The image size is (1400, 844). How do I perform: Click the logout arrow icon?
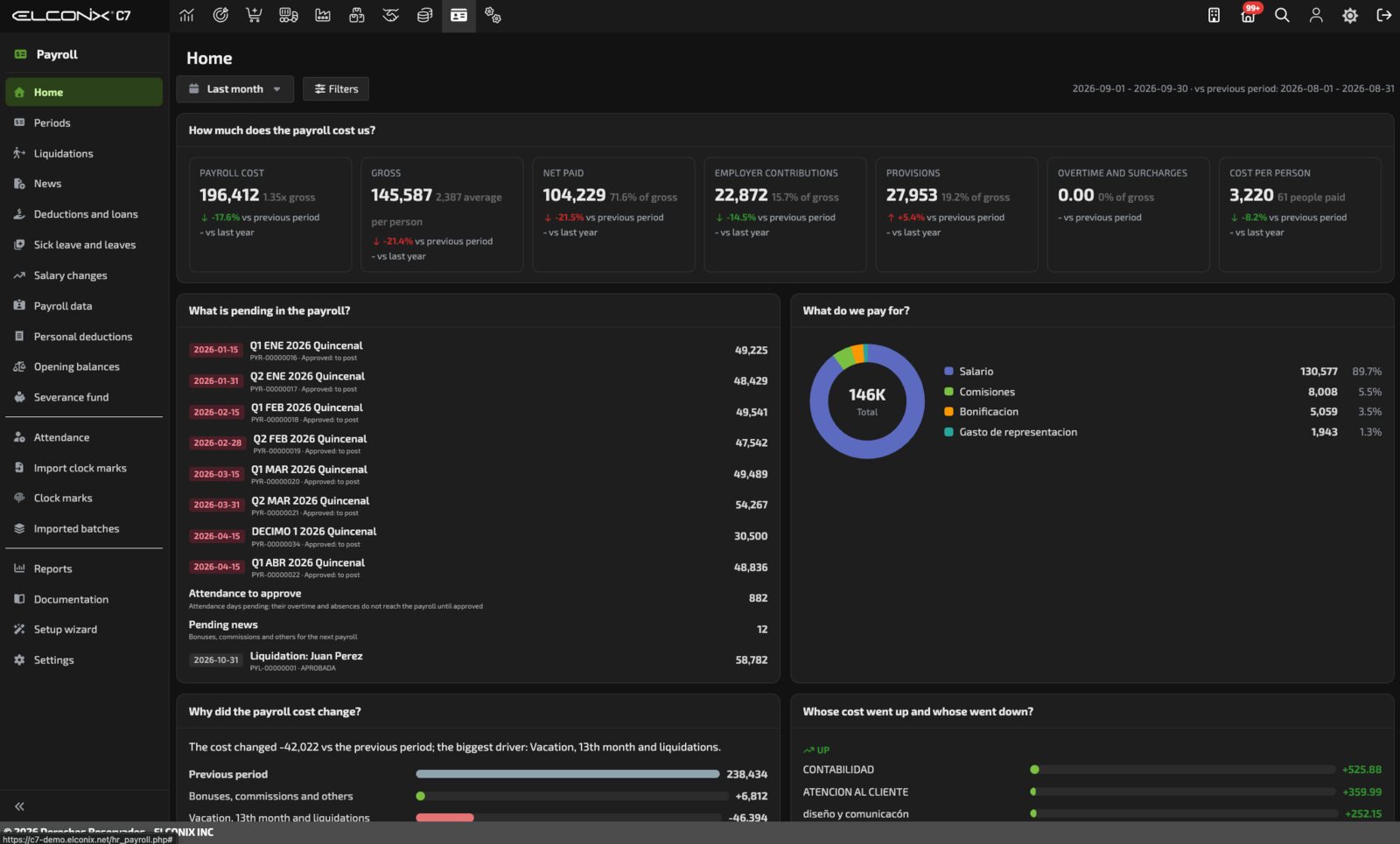point(1384,16)
